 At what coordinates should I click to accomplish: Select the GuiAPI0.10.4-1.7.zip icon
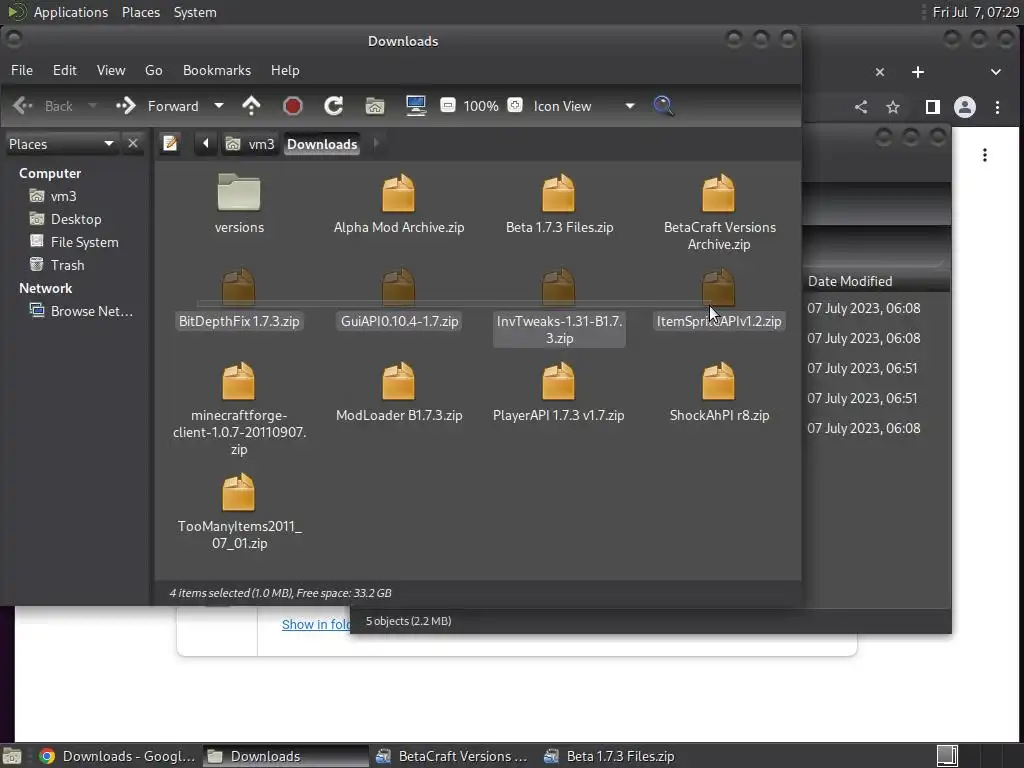click(x=398, y=287)
